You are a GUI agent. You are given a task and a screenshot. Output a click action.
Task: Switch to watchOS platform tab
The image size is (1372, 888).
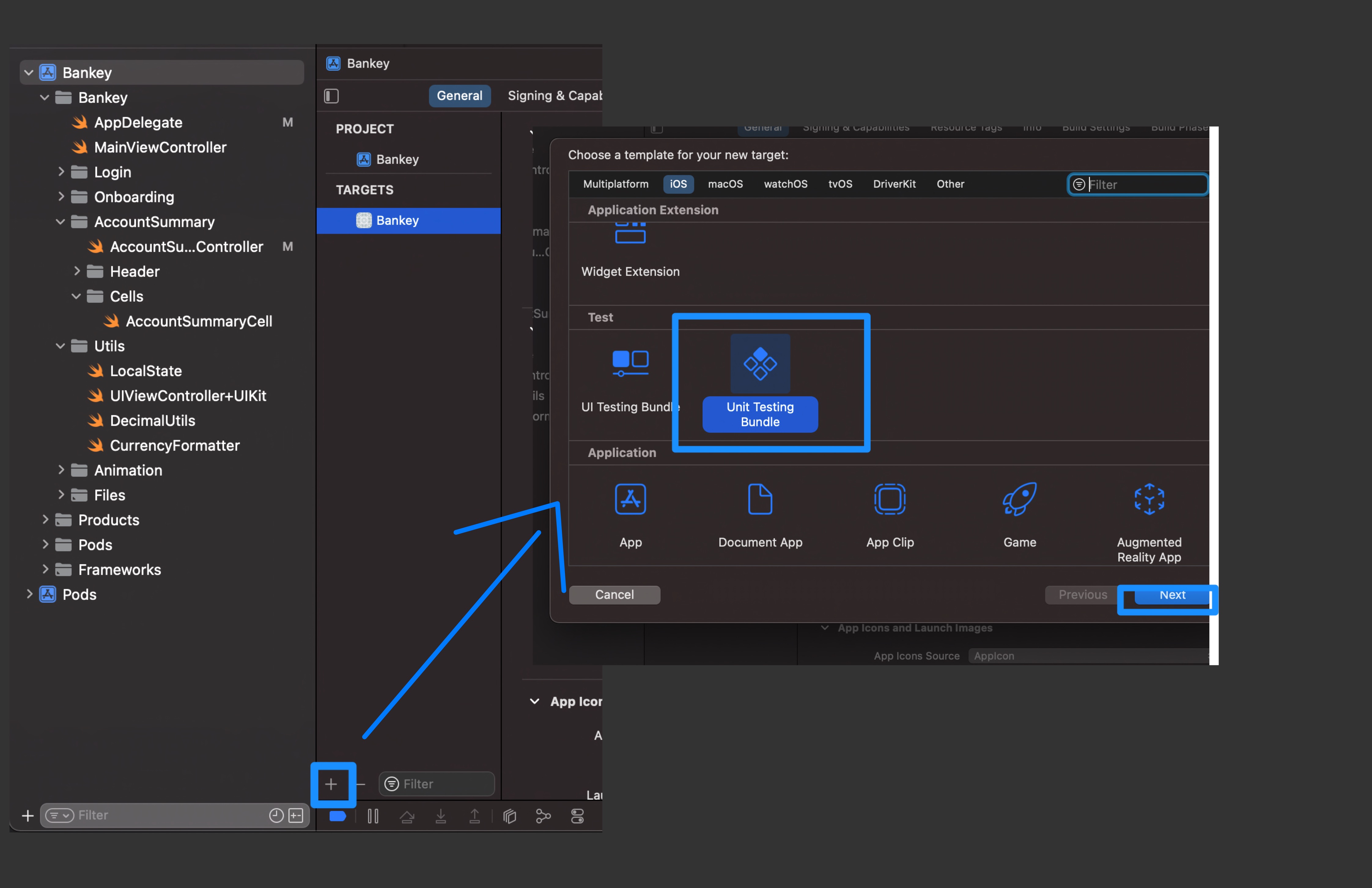tap(785, 184)
